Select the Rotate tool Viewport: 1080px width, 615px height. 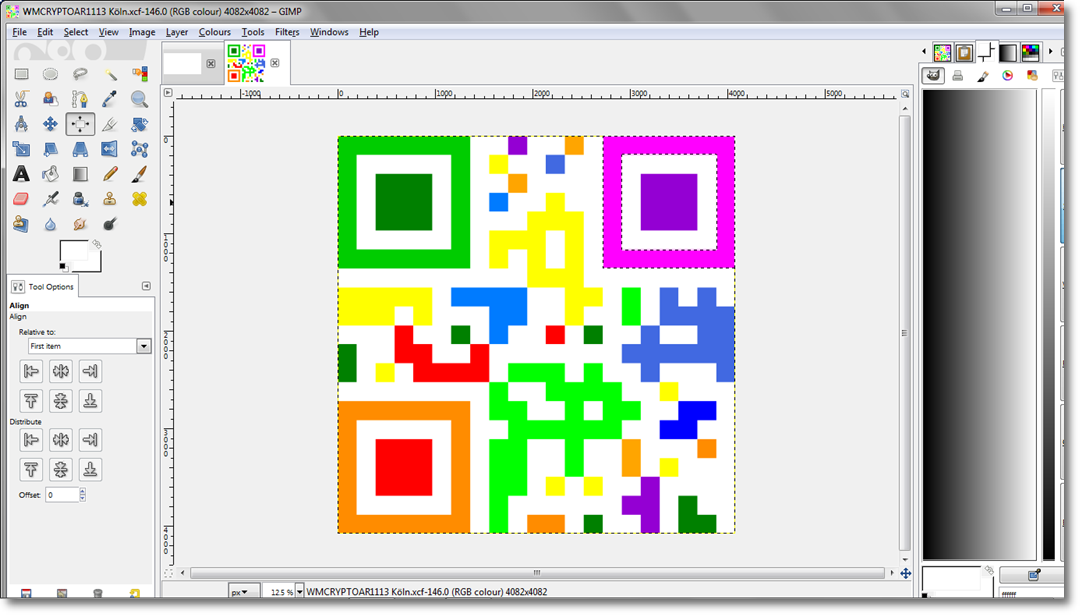139,124
